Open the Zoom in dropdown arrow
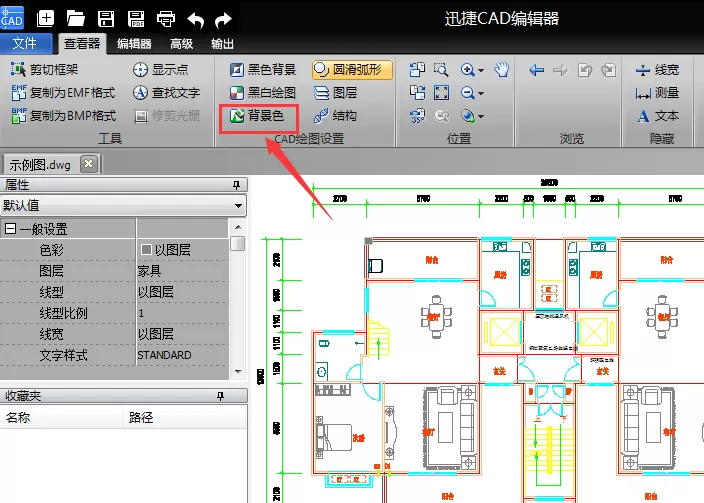The width and height of the screenshot is (704, 503). click(x=481, y=71)
